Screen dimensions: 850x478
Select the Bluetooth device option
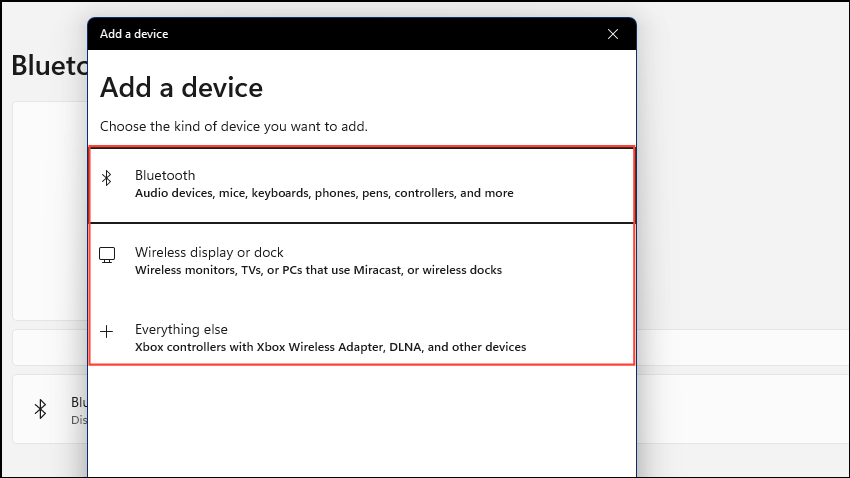coord(362,184)
